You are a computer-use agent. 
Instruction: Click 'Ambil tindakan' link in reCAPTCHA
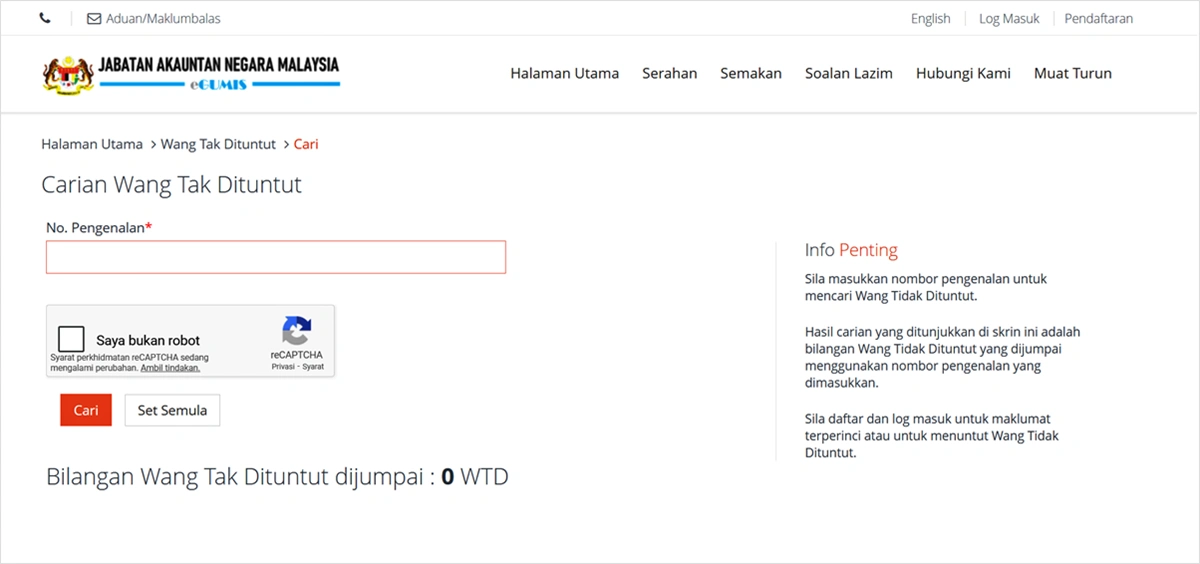click(170, 367)
